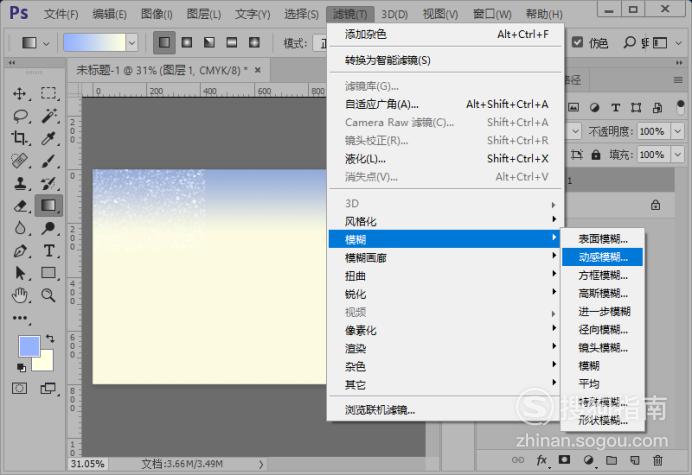
Task: Choose Linear Gradient style
Action: click(164, 42)
